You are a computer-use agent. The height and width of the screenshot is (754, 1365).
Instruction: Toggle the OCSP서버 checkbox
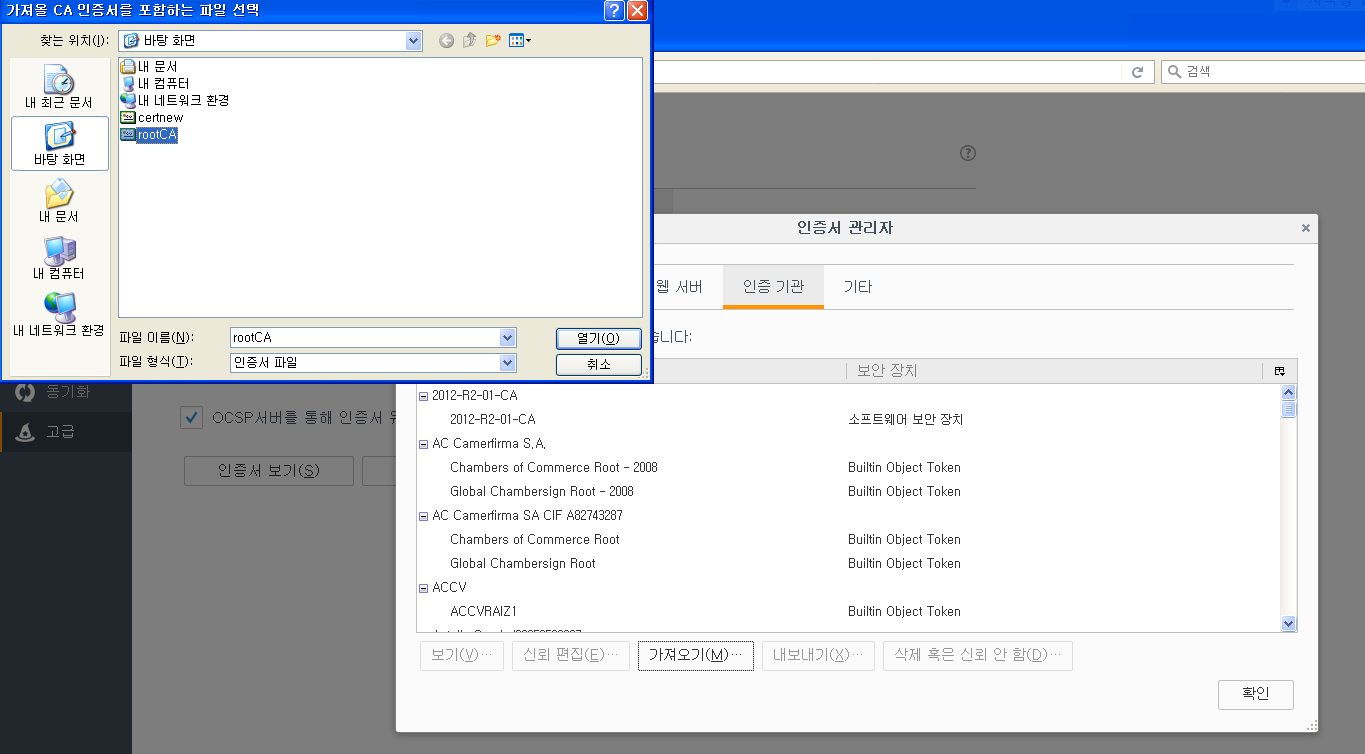click(191, 418)
